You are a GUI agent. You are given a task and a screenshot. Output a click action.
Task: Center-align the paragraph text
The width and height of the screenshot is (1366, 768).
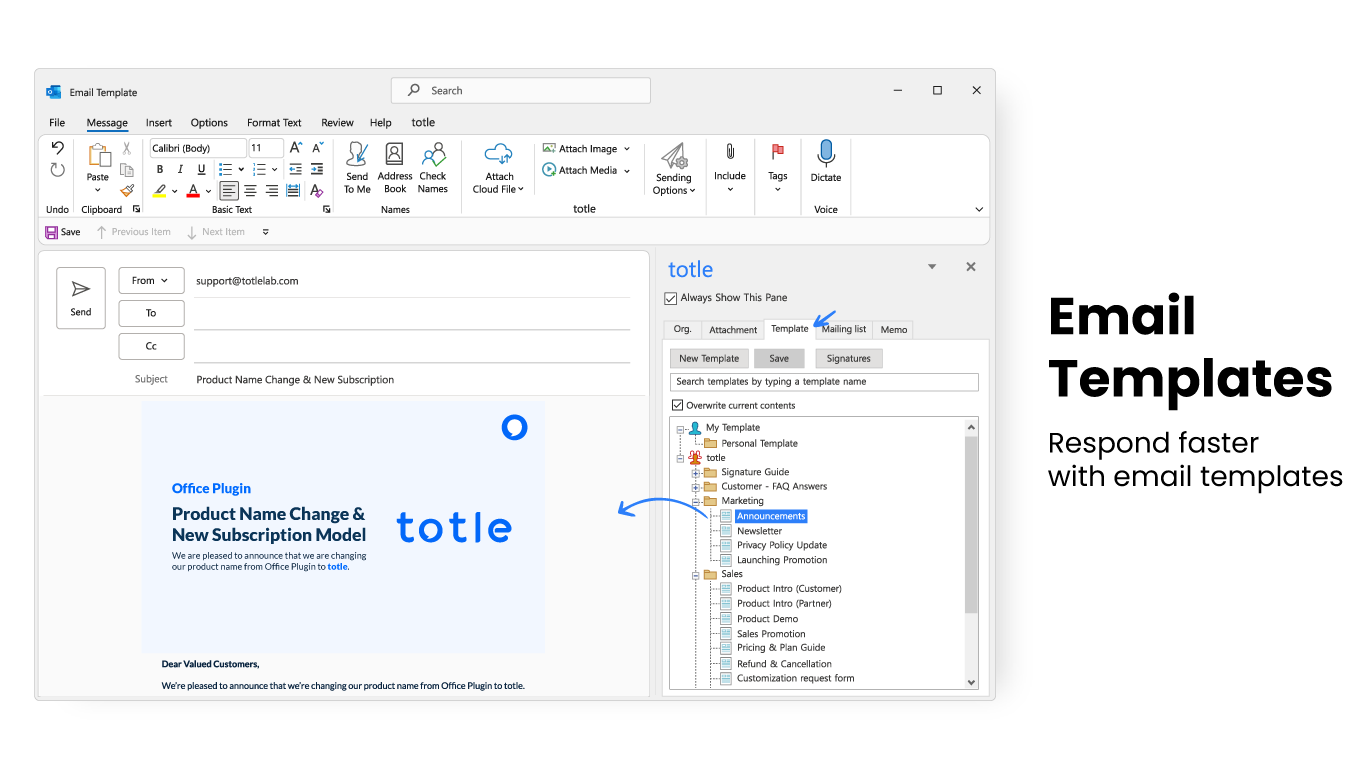pyautogui.click(x=251, y=190)
